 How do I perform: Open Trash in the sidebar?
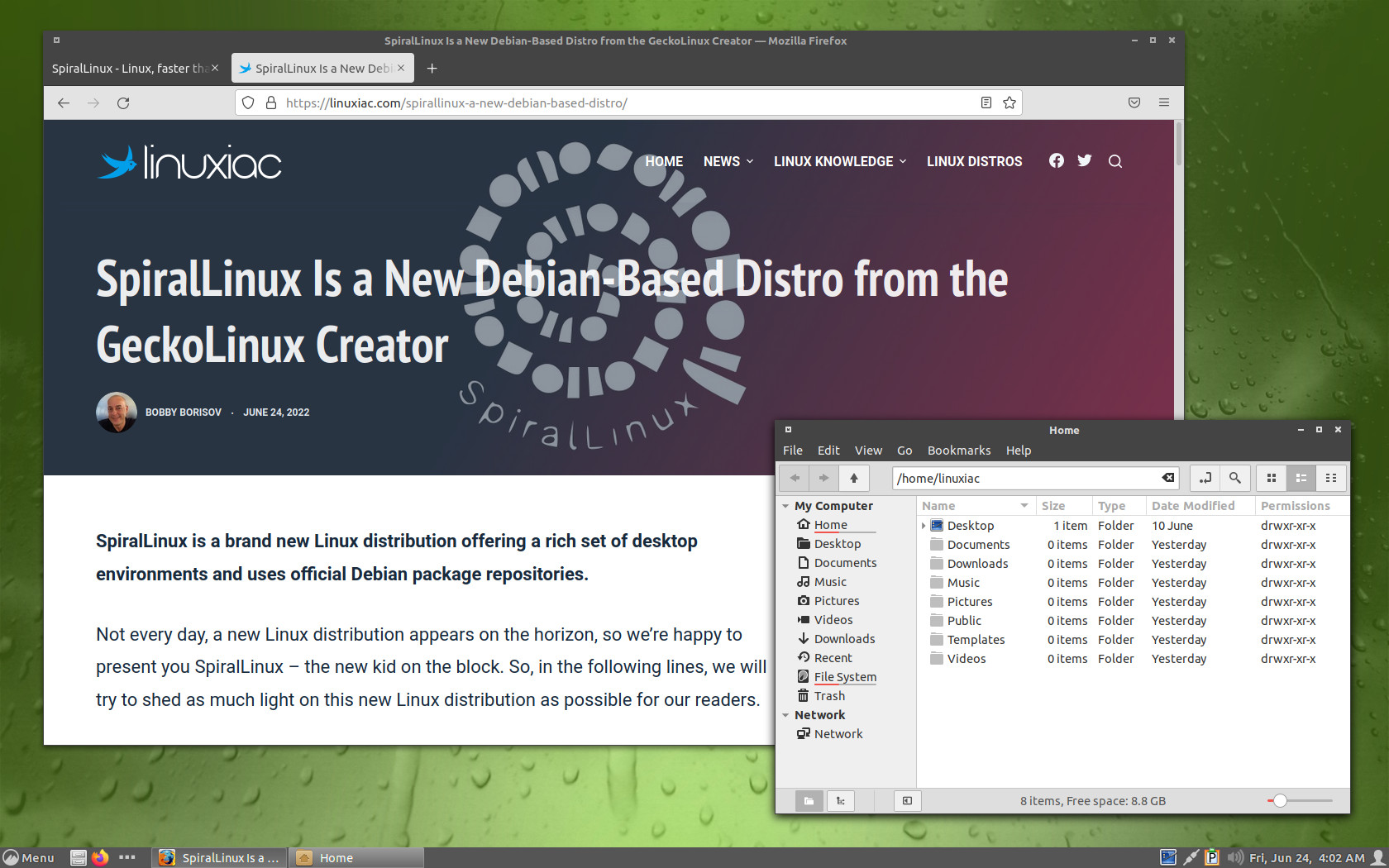(x=829, y=696)
